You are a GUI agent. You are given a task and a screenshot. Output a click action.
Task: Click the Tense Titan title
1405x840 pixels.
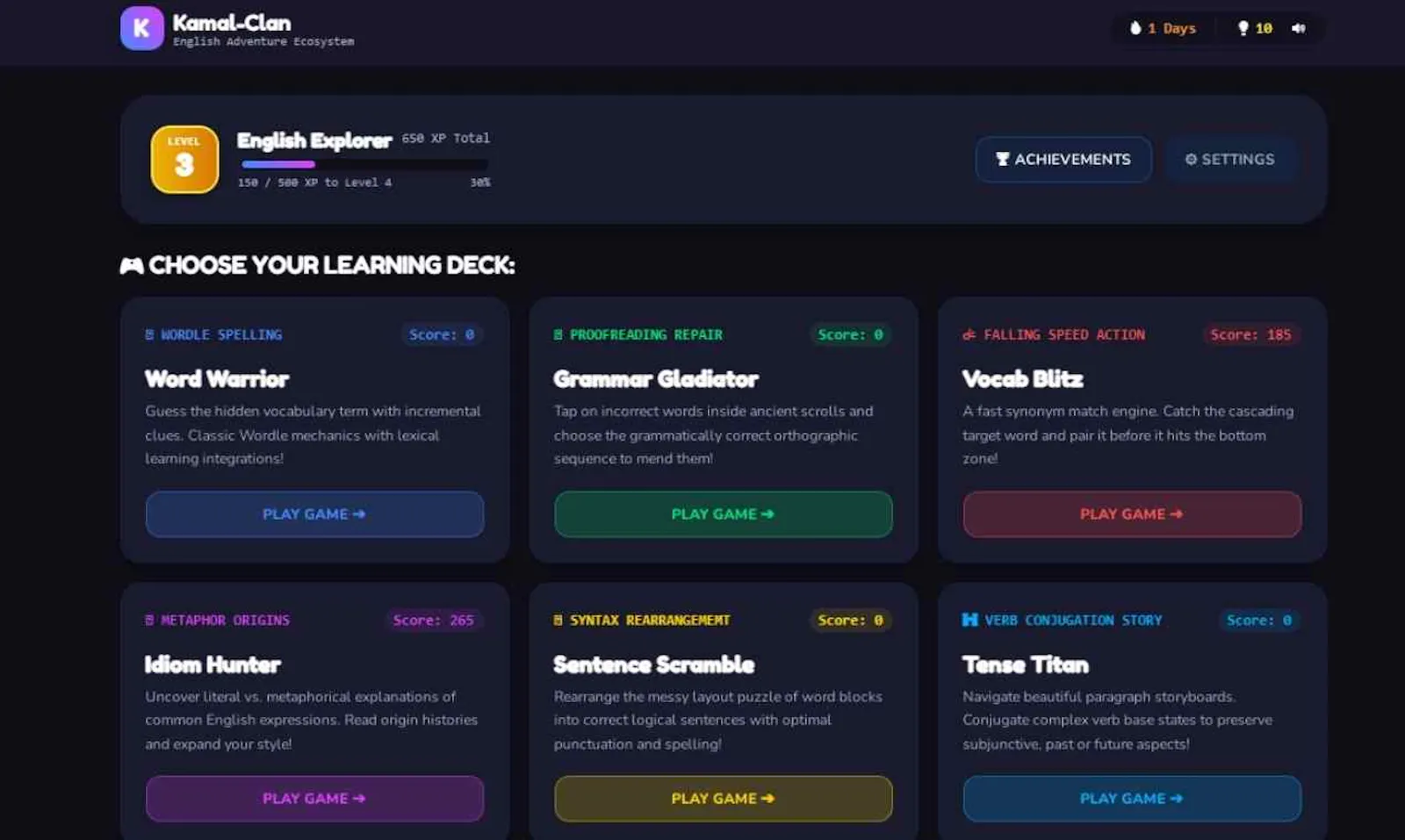pyautogui.click(x=1026, y=664)
